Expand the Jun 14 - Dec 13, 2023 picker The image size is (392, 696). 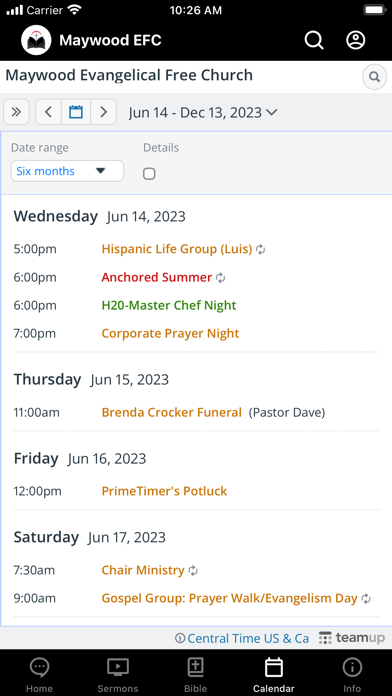203,112
